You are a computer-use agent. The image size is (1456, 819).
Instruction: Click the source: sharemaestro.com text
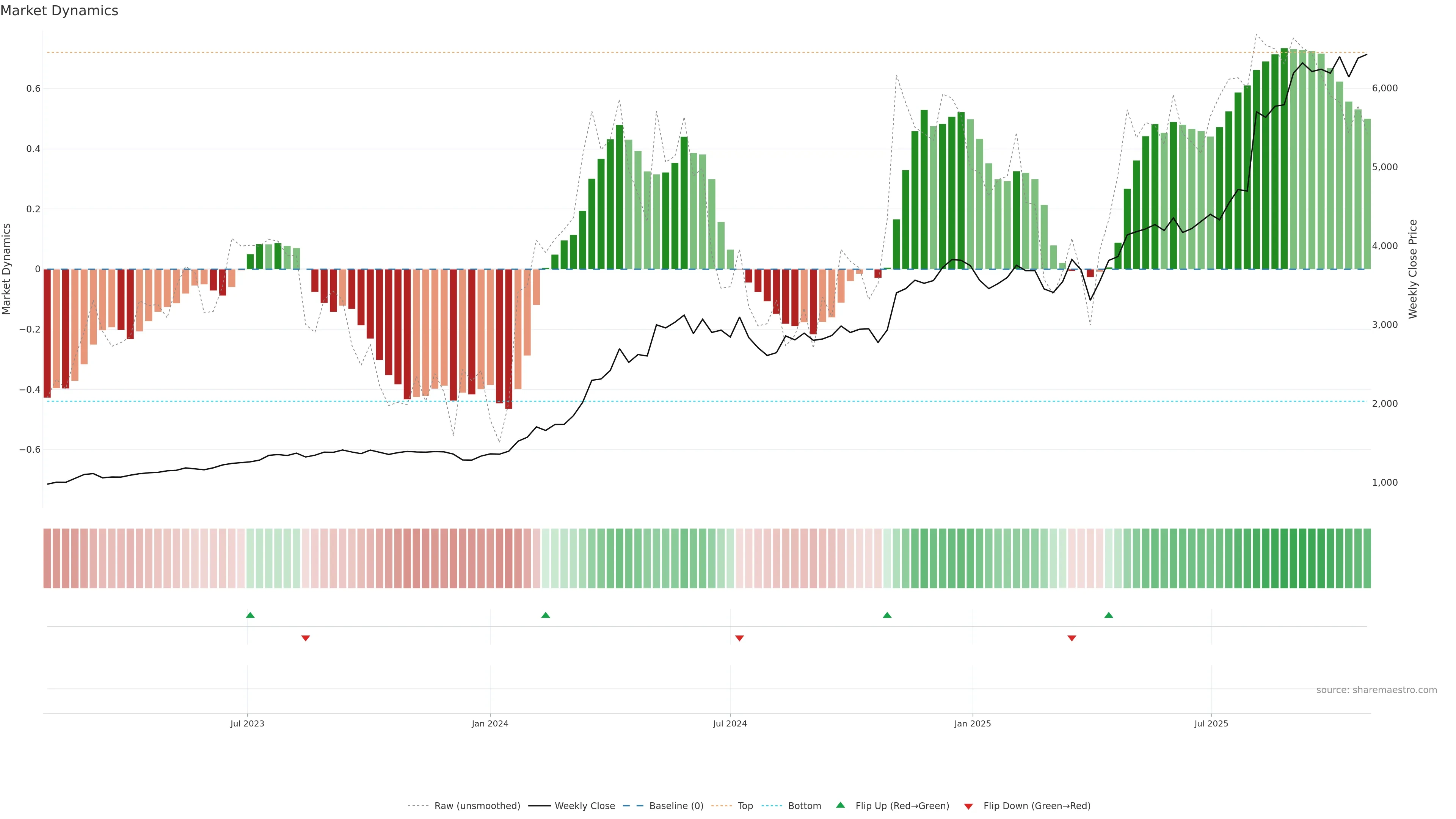pos(1376,690)
